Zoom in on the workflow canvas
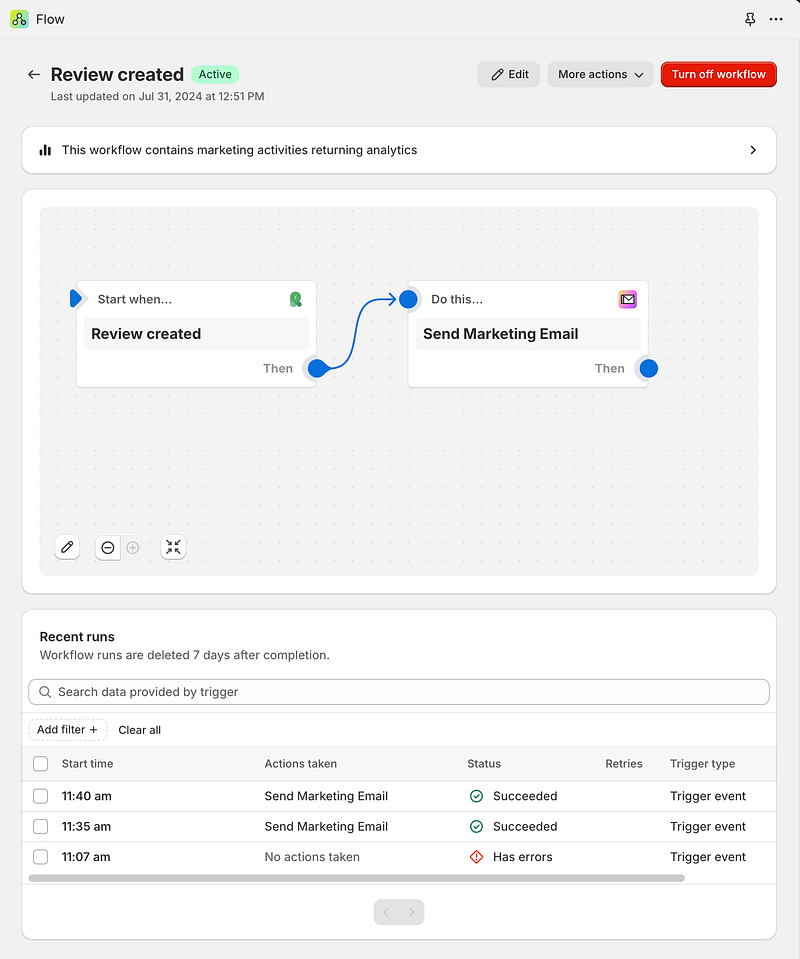The image size is (800, 959). tap(132, 547)
